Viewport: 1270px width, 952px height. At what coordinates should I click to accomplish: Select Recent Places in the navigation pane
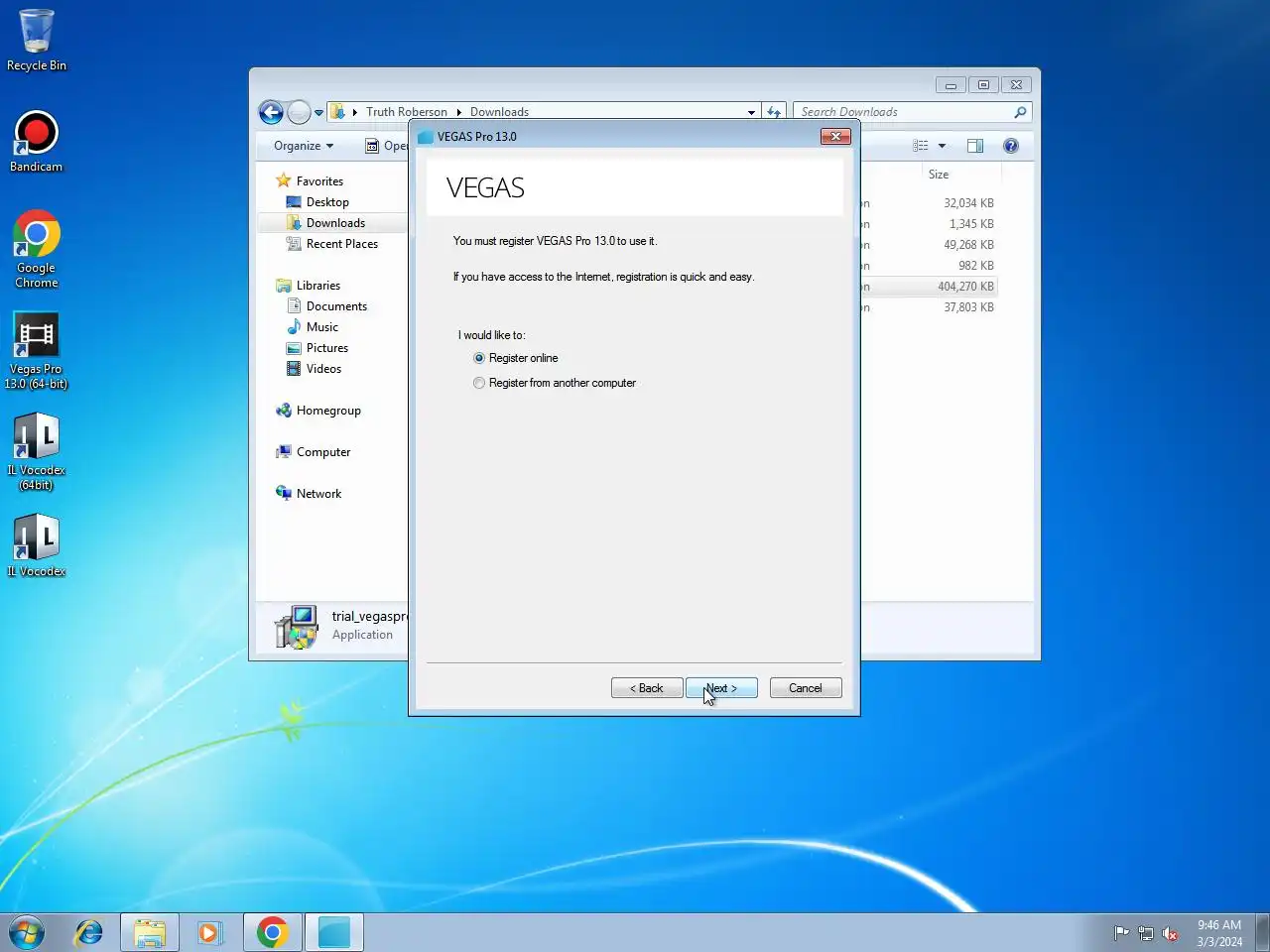[341, 244]
